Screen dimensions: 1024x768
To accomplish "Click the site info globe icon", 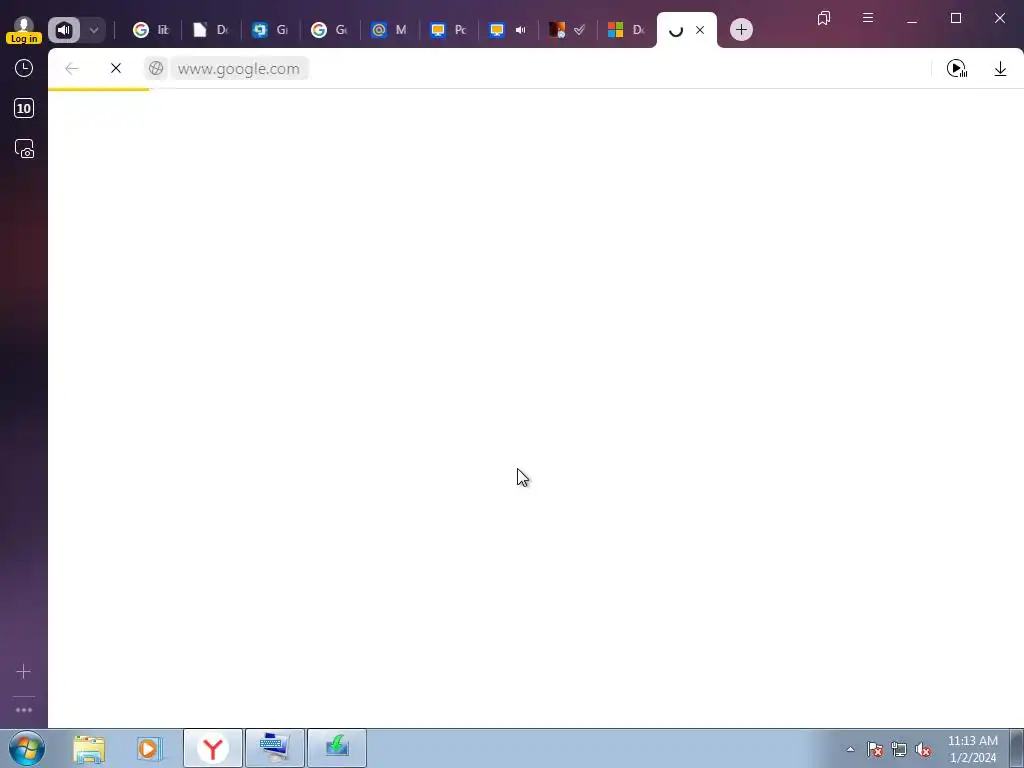I will [x=155, y=69].
